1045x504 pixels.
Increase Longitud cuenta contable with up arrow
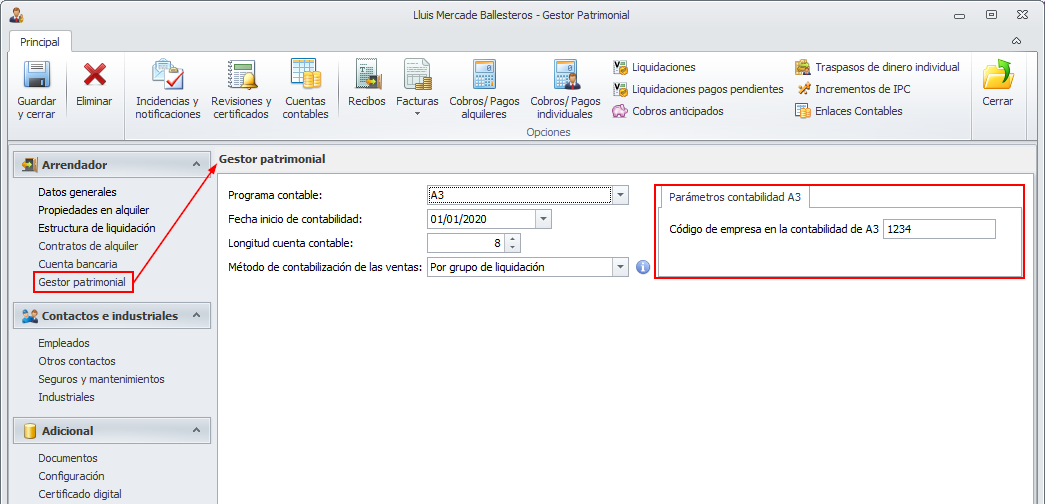(x=512, y=238)
